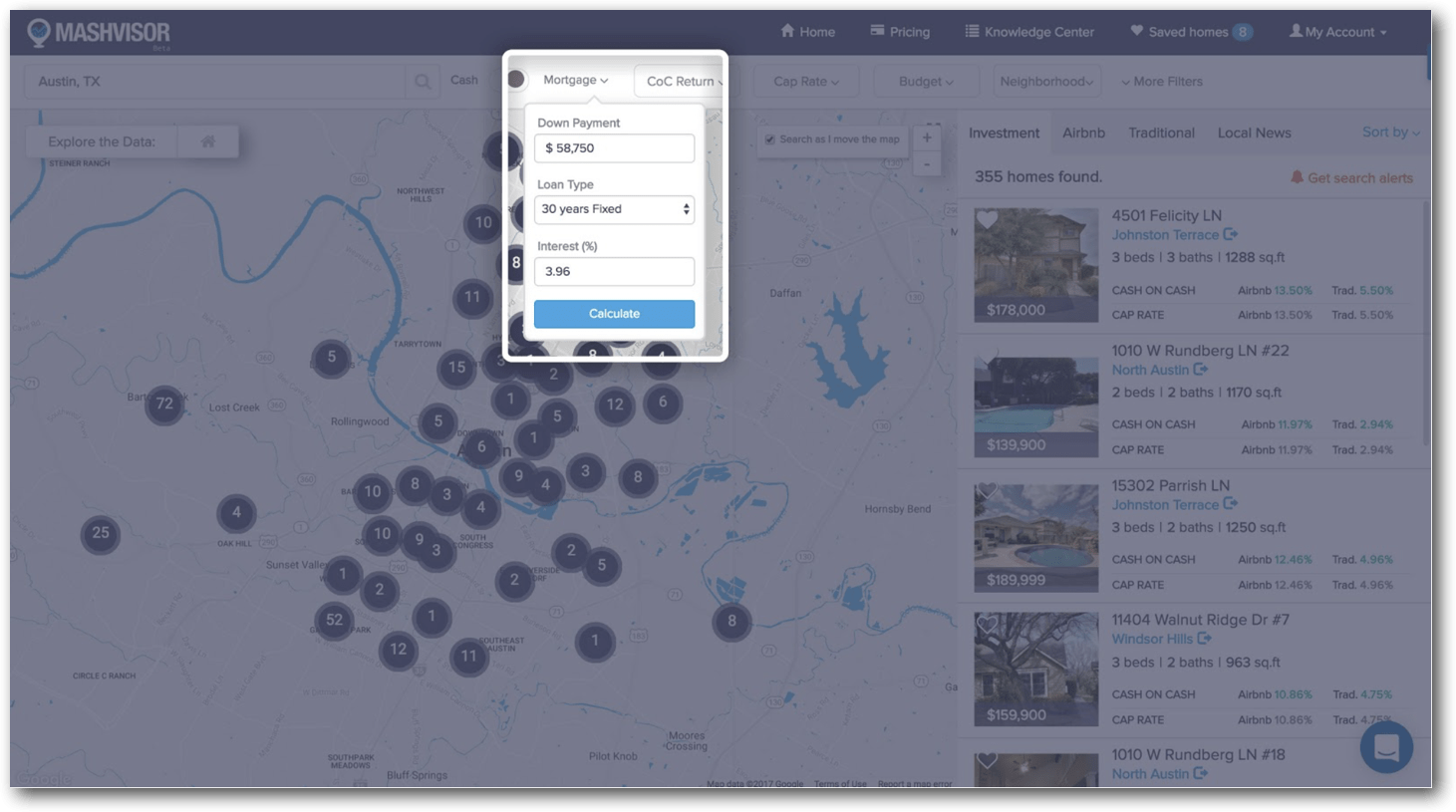Open the Pricing page

[900, 32]
